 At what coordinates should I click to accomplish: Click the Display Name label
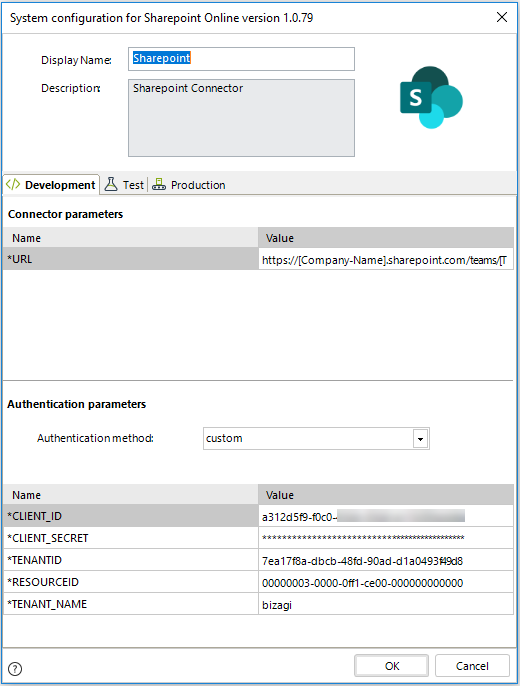(76, 60)
